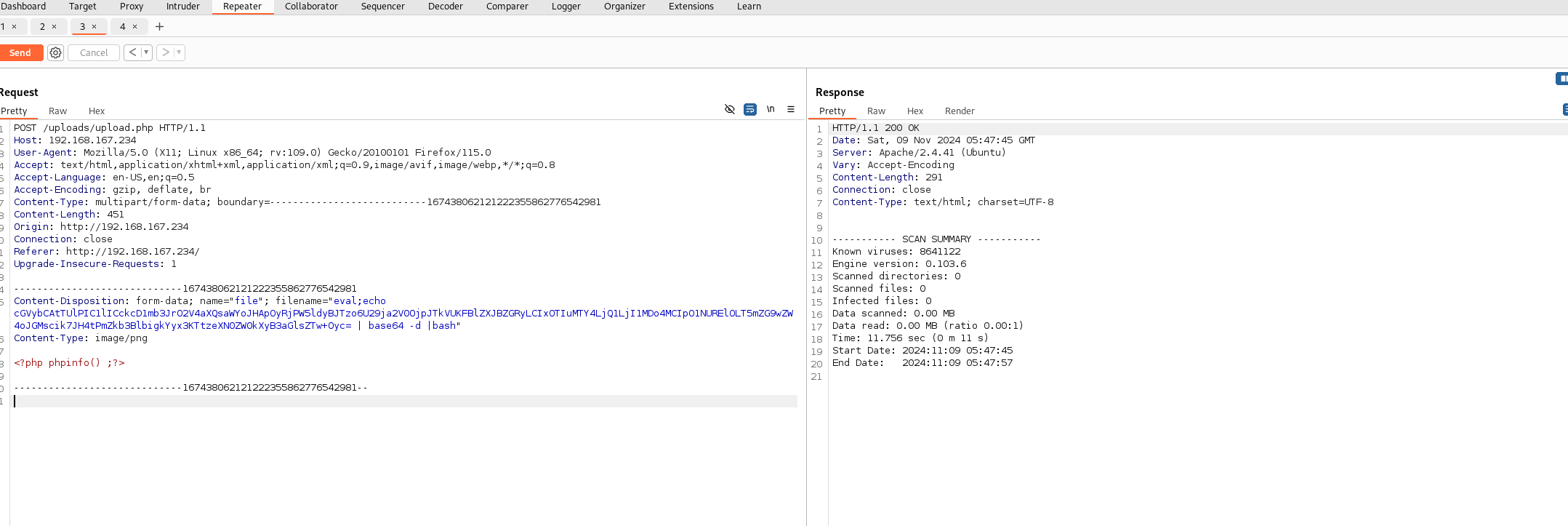Switch response to Raw view

pyautogui.click(x=877, y=111)
